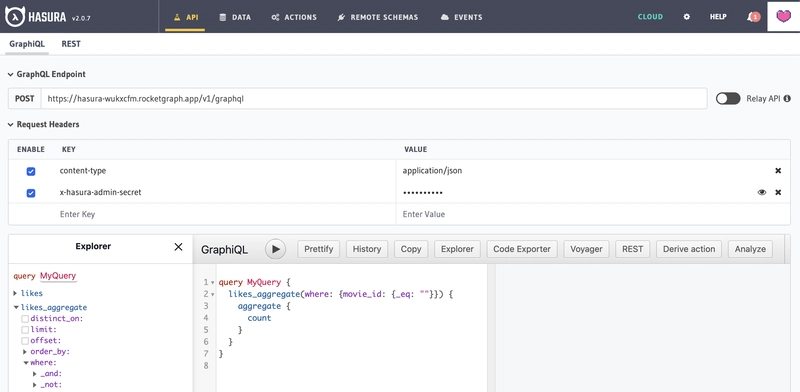This screenshot has height=392, width=800.
Task: Click the GraphQL endpoint URL field
Action: tap(374, 99)
